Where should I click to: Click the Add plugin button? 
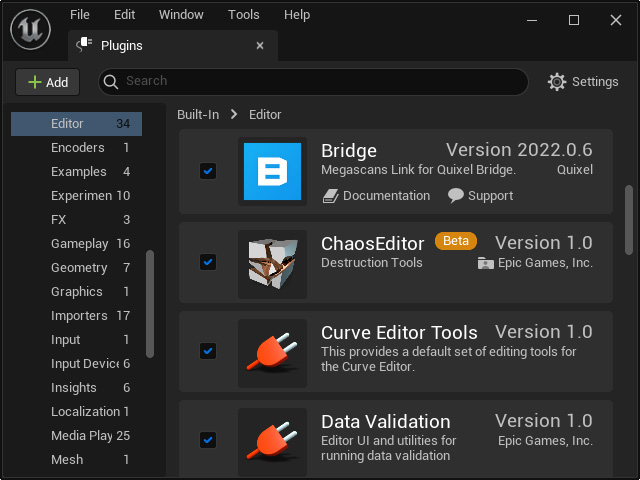[48, 82]
